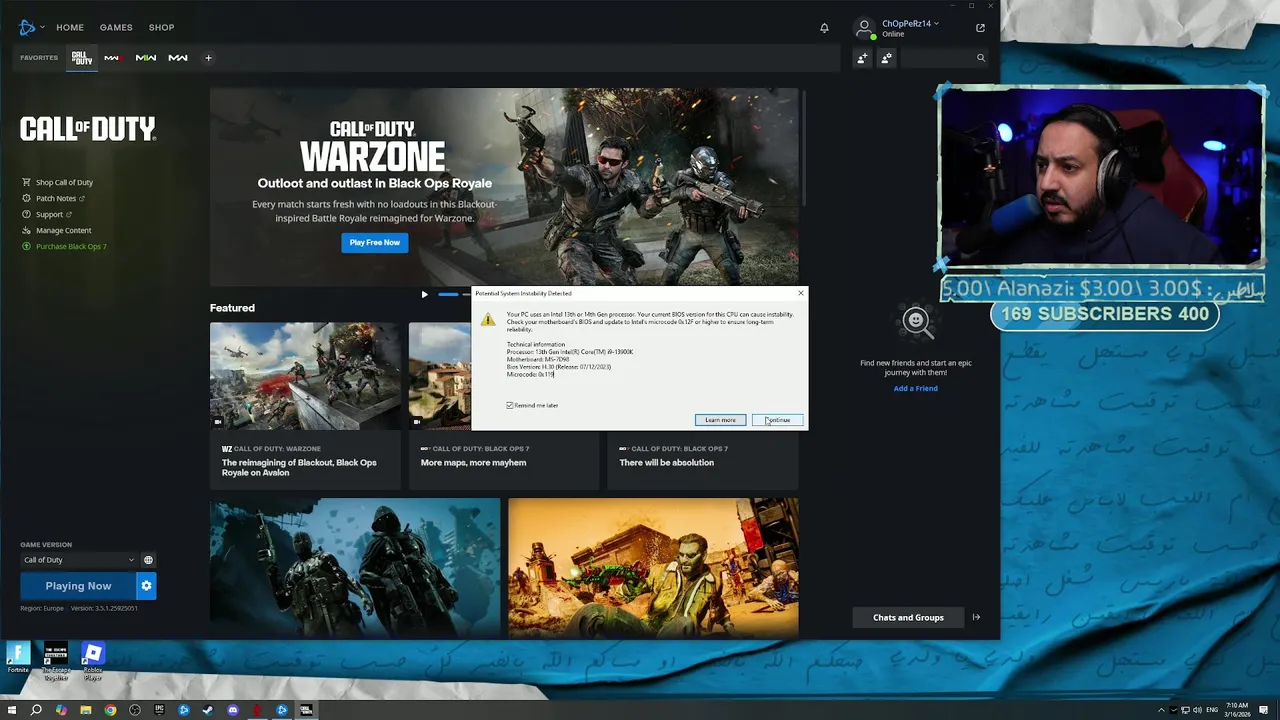Open File Explorer from the taskbar

86,710
